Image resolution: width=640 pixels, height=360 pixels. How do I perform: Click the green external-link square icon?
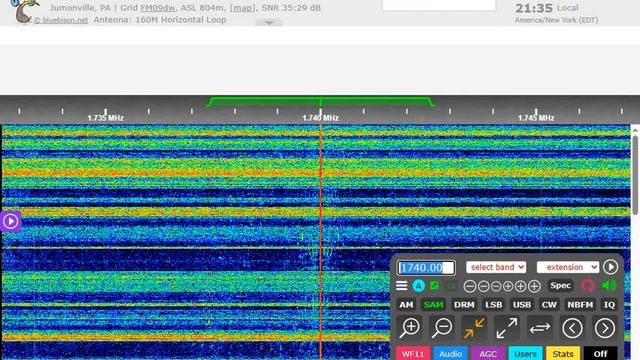pos(434,286)
